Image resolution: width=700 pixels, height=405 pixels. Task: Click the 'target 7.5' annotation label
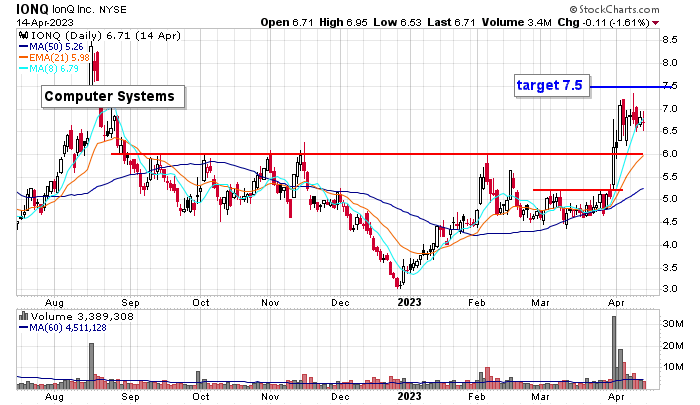point(552,85)
